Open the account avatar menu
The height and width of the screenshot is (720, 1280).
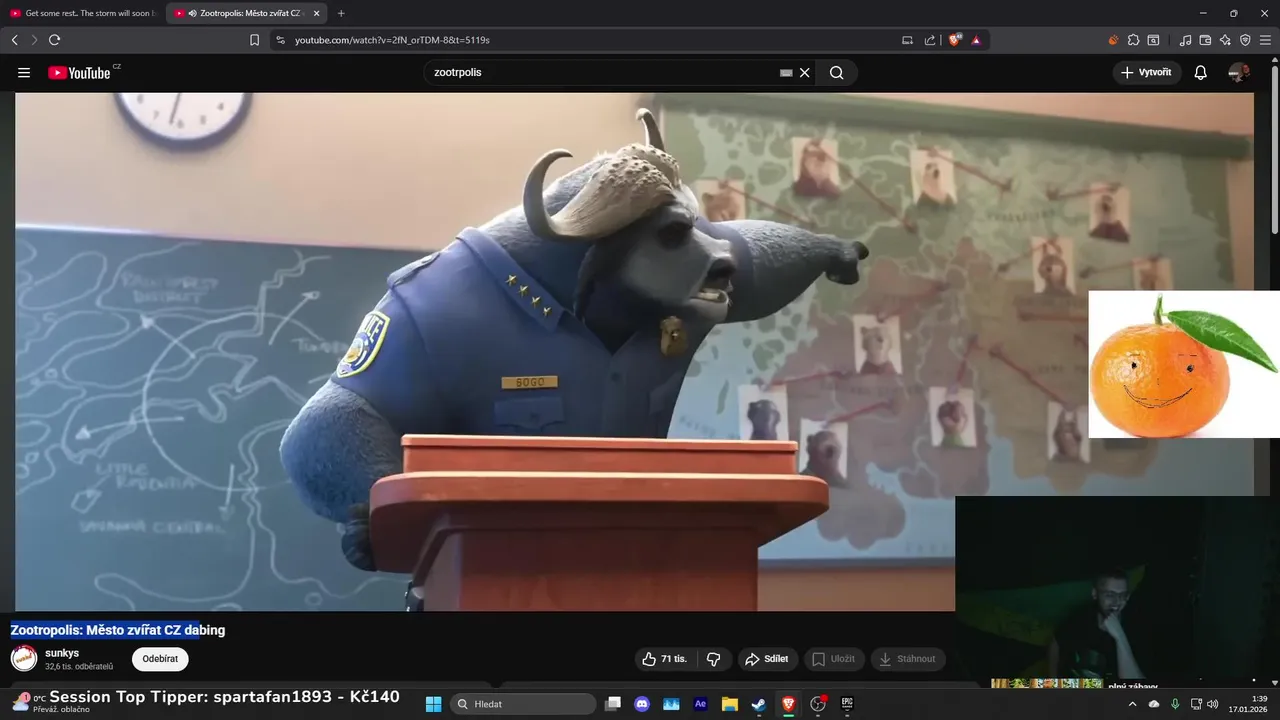click(x=1239, y=72)
